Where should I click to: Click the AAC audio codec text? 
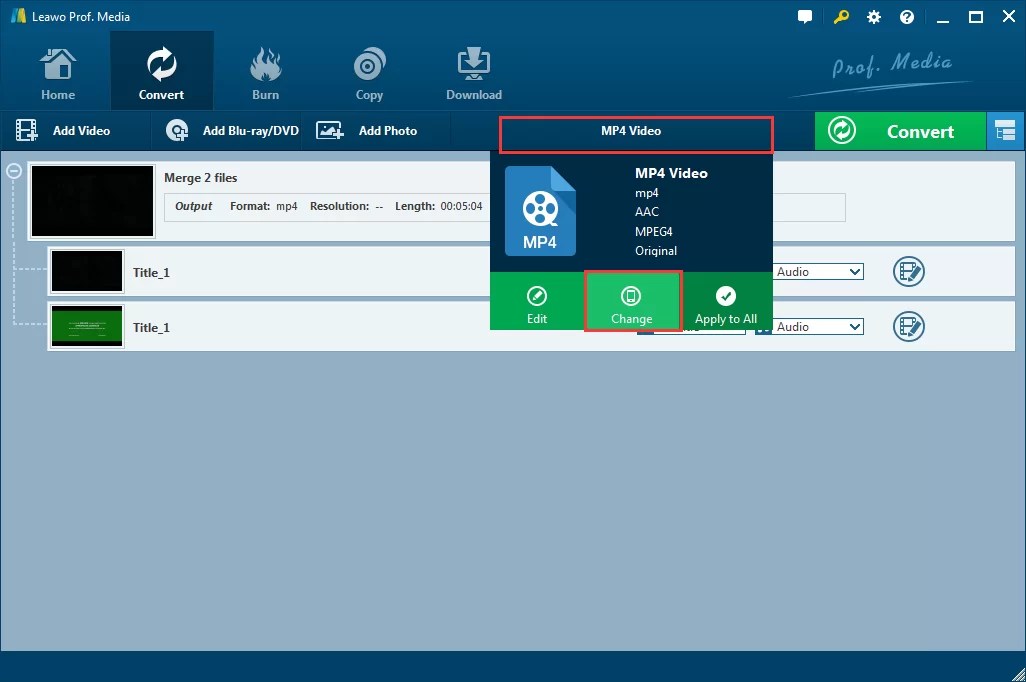click(646, 212)
